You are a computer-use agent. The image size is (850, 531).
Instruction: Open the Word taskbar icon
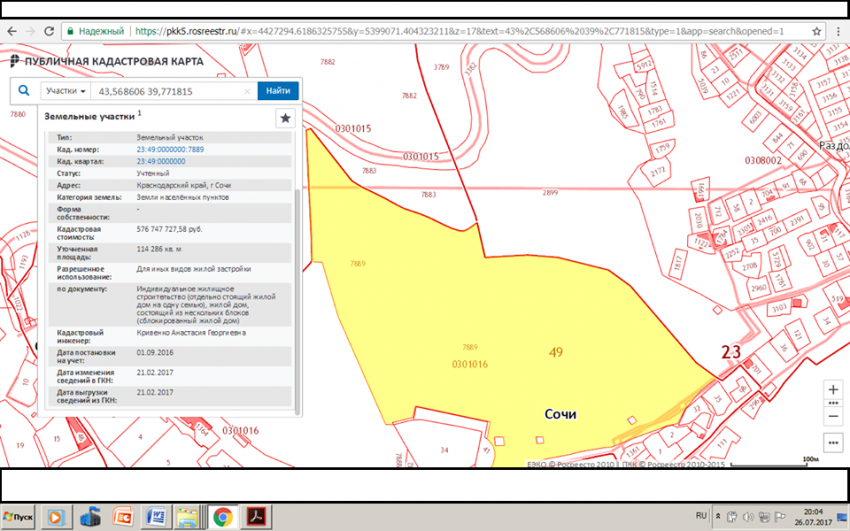pyautogui.click(x=156, y=517)
